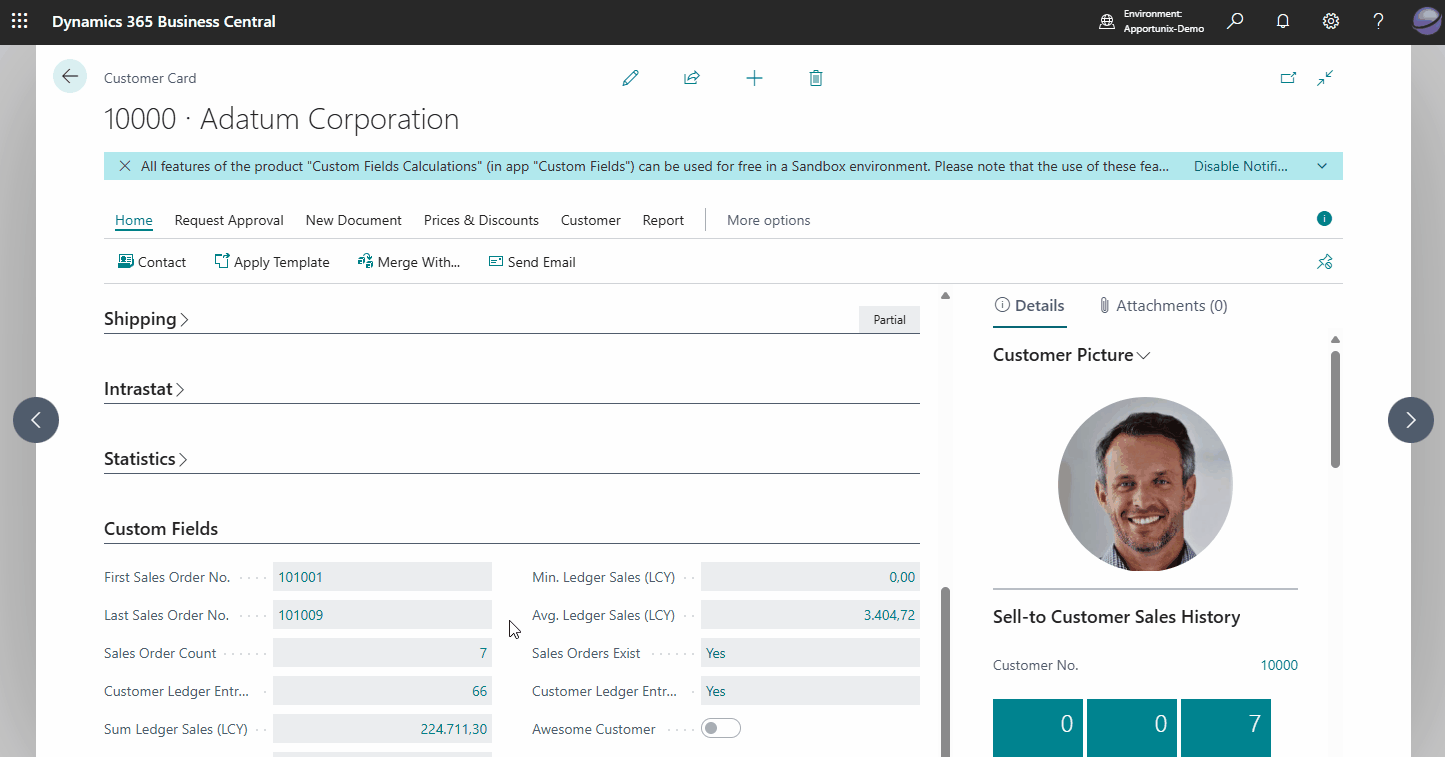Click the back arrow button
This screenshot has width=1445, height=757.
pos(70,76)
